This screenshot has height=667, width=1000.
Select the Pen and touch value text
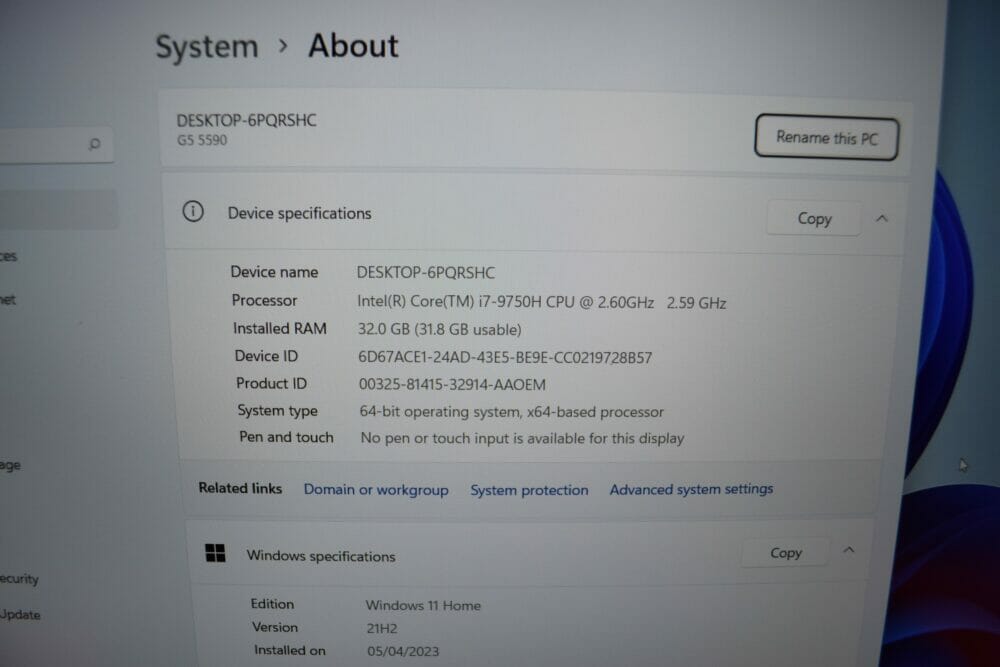[522, 438]
